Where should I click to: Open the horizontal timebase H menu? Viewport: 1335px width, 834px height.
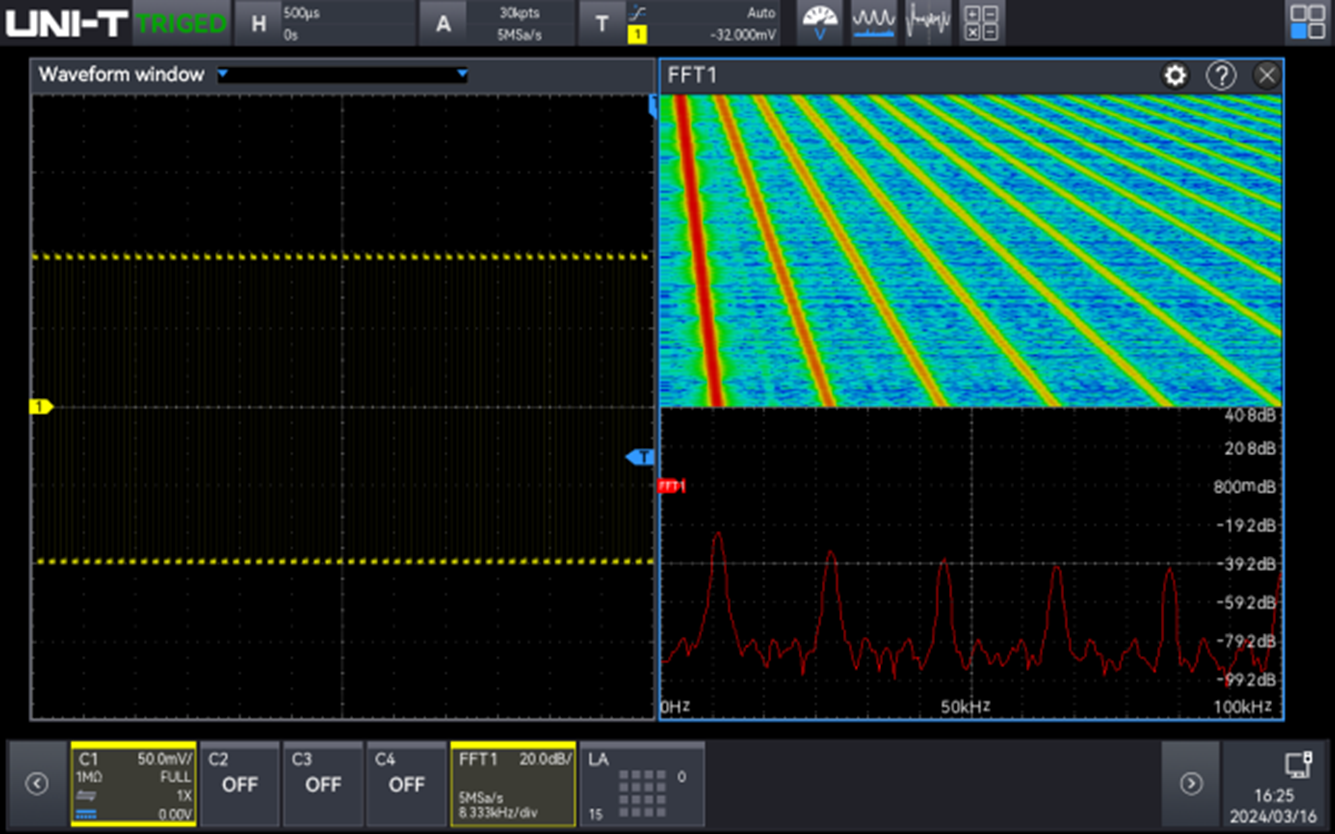[258, 22]
